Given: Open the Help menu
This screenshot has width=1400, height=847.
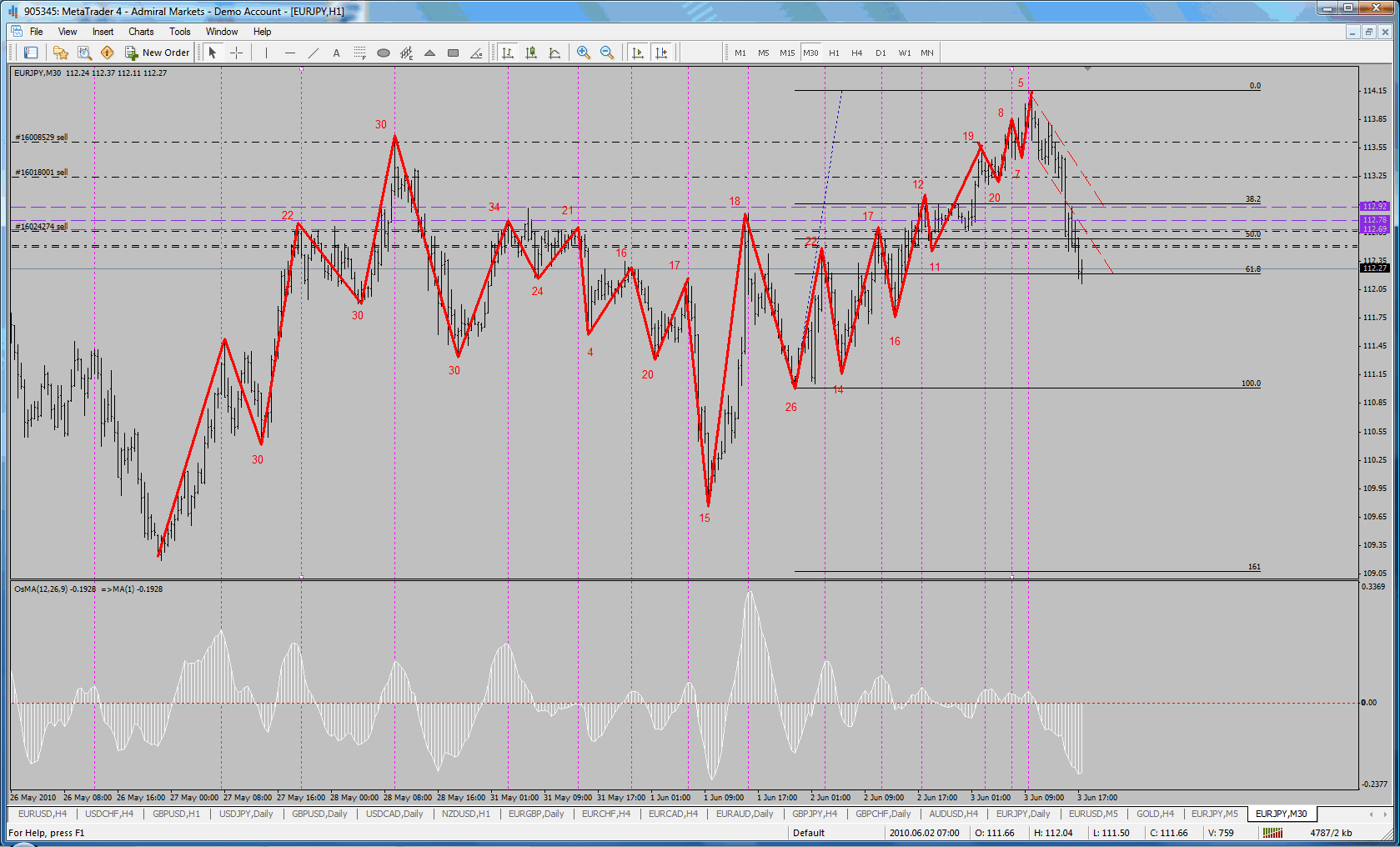Looking at the screenshot, I should (x=263, y=32).
